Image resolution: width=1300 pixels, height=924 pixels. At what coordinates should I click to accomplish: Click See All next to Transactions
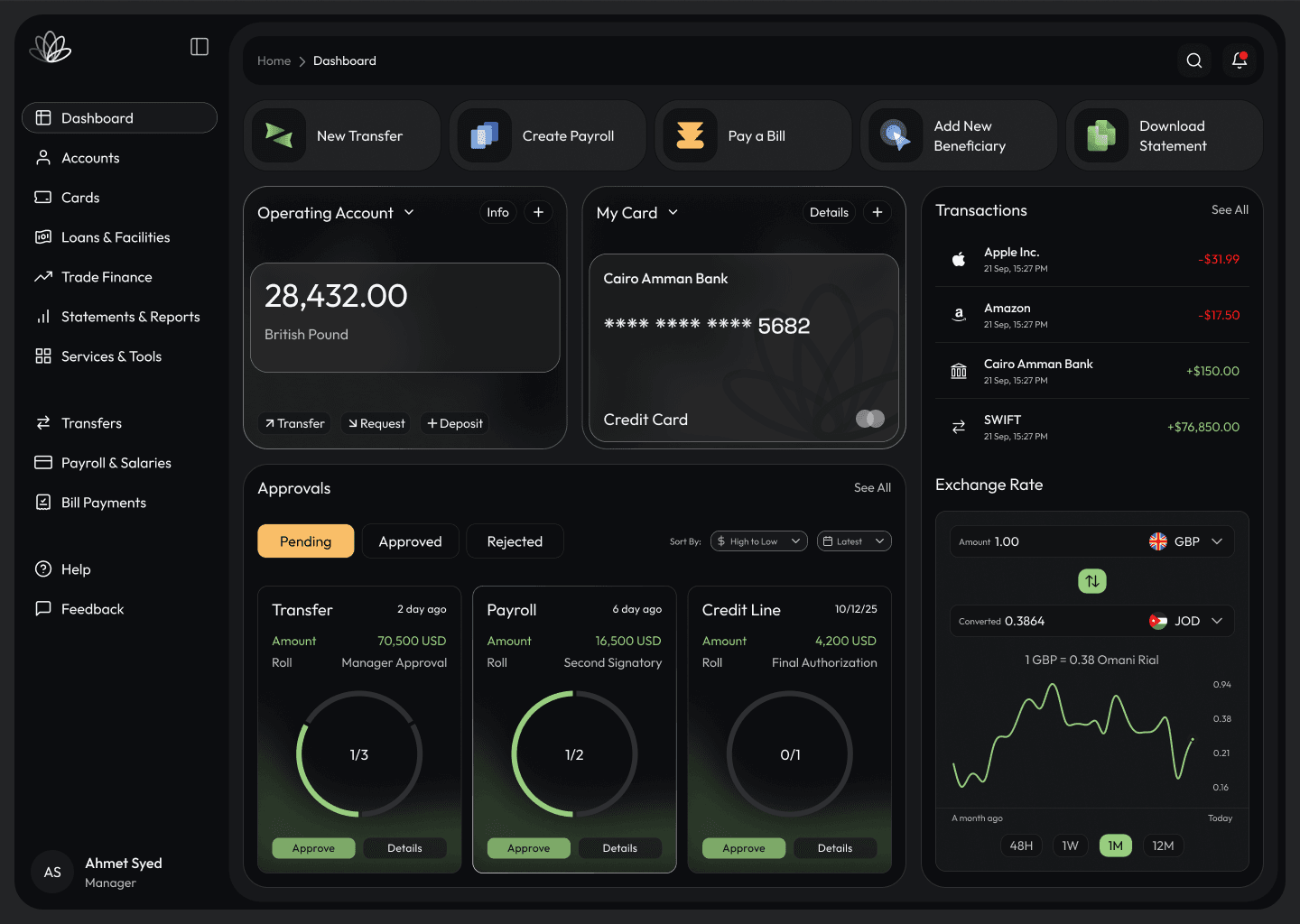click(1230, 209)
